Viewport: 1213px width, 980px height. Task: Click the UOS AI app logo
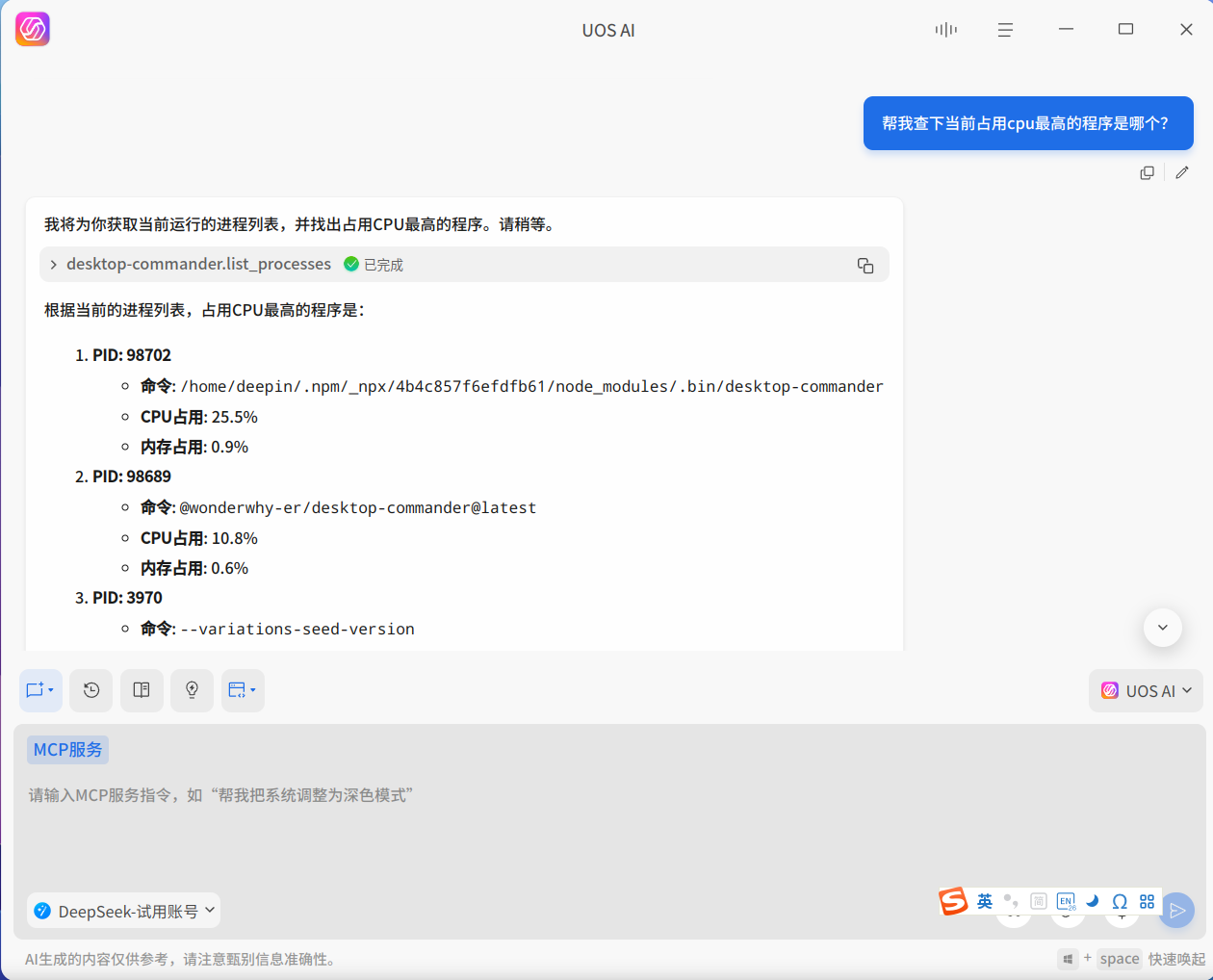[33, 30]
